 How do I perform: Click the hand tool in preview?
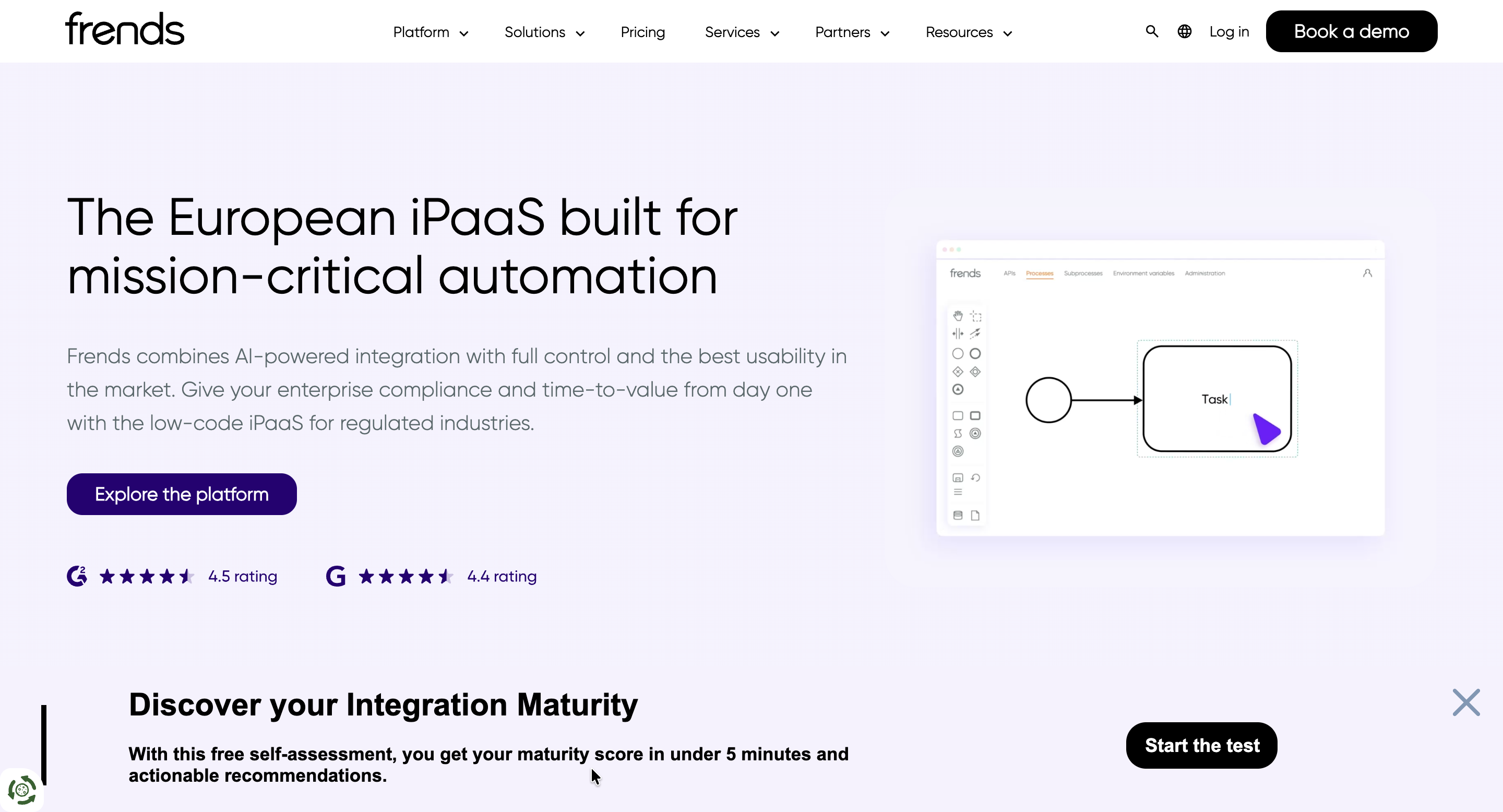click(958, 316)
